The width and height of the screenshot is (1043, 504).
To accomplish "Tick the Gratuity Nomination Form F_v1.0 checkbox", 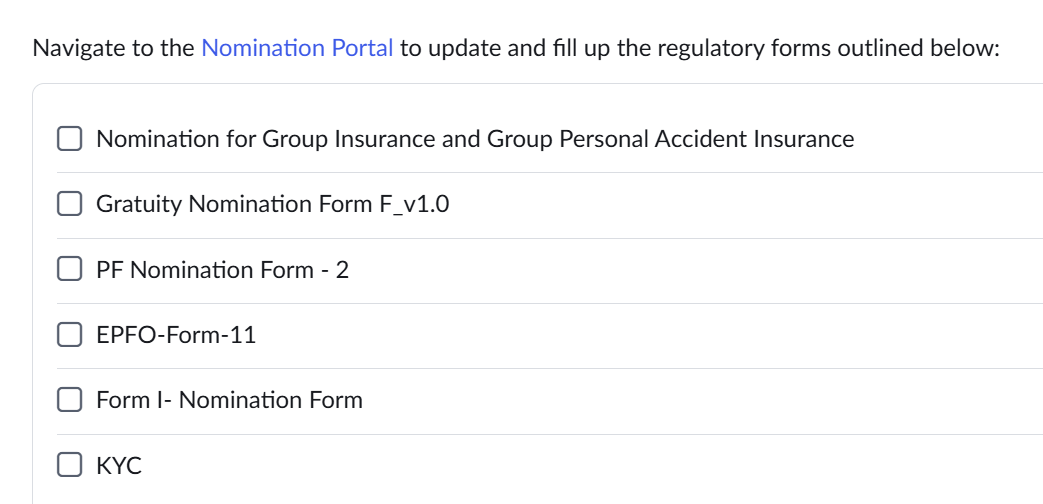I will 69,204.
